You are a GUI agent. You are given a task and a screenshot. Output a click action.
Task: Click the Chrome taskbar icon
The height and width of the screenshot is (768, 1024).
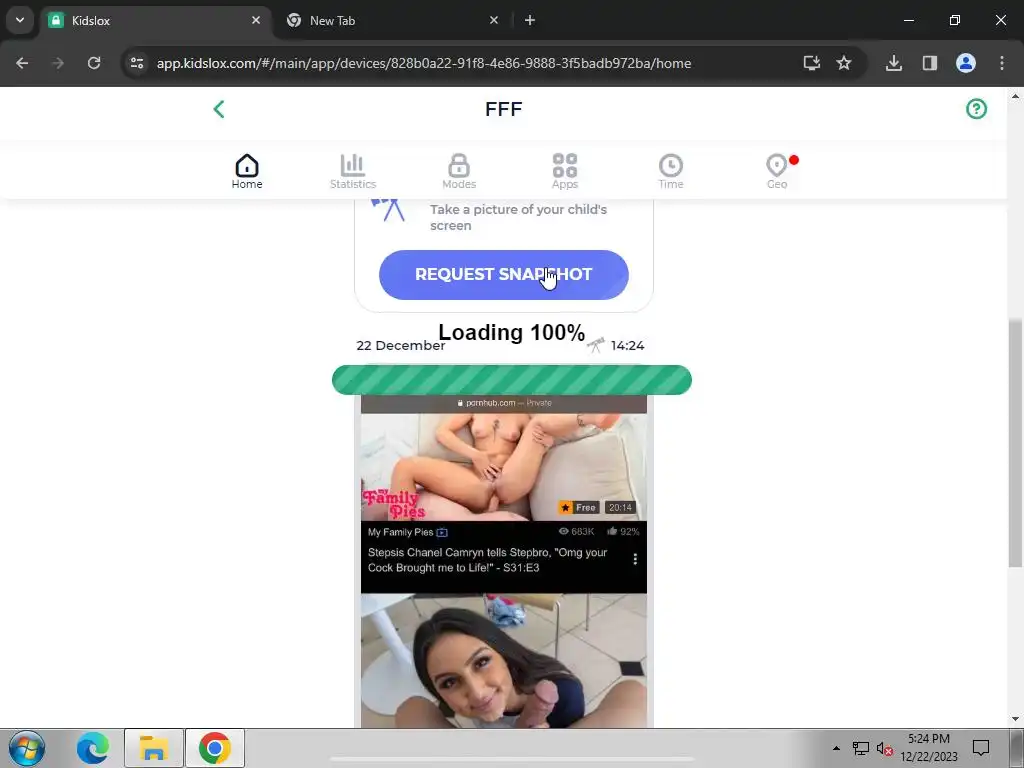215,748
